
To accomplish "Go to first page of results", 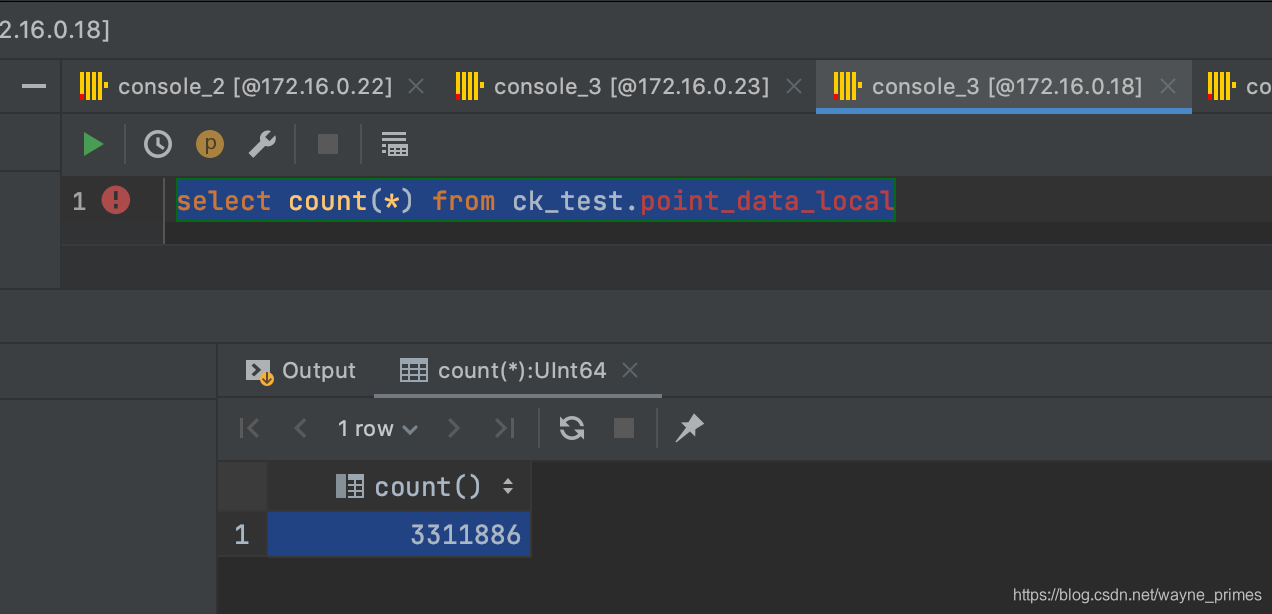I will tap(250, 429).
